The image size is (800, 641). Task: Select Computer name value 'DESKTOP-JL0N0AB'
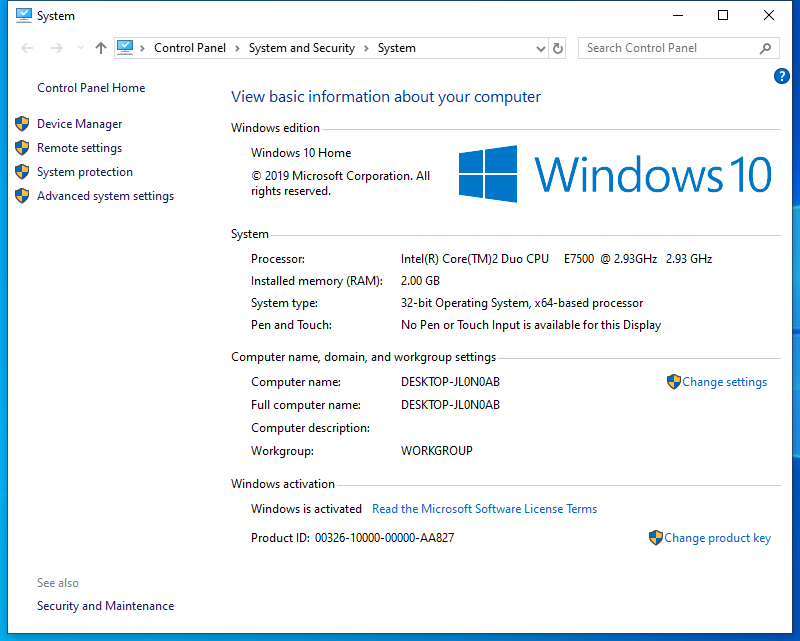click(451, 382)
